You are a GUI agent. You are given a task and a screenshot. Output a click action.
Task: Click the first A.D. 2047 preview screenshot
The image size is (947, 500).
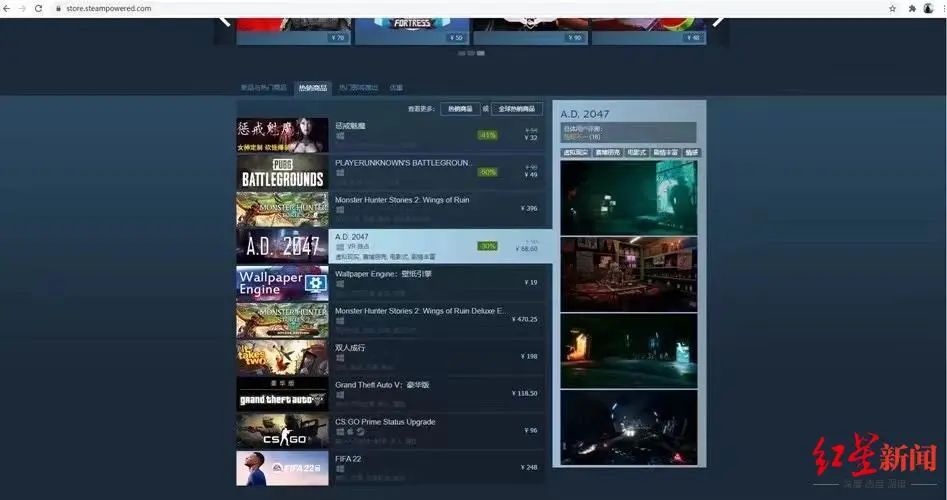tap(629, 197)
